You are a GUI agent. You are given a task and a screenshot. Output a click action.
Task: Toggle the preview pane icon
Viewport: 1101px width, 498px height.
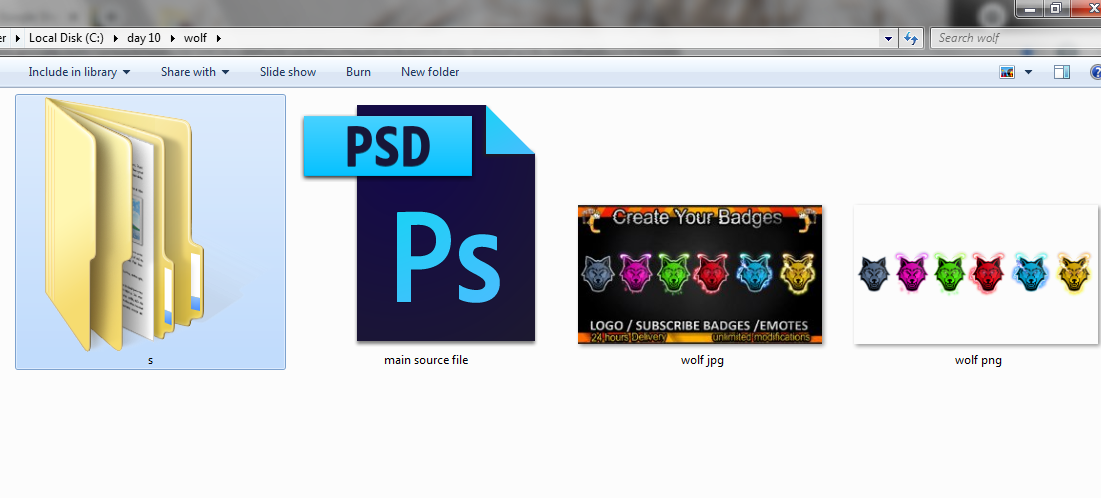pyautogui.click(x=1062, y=72)
